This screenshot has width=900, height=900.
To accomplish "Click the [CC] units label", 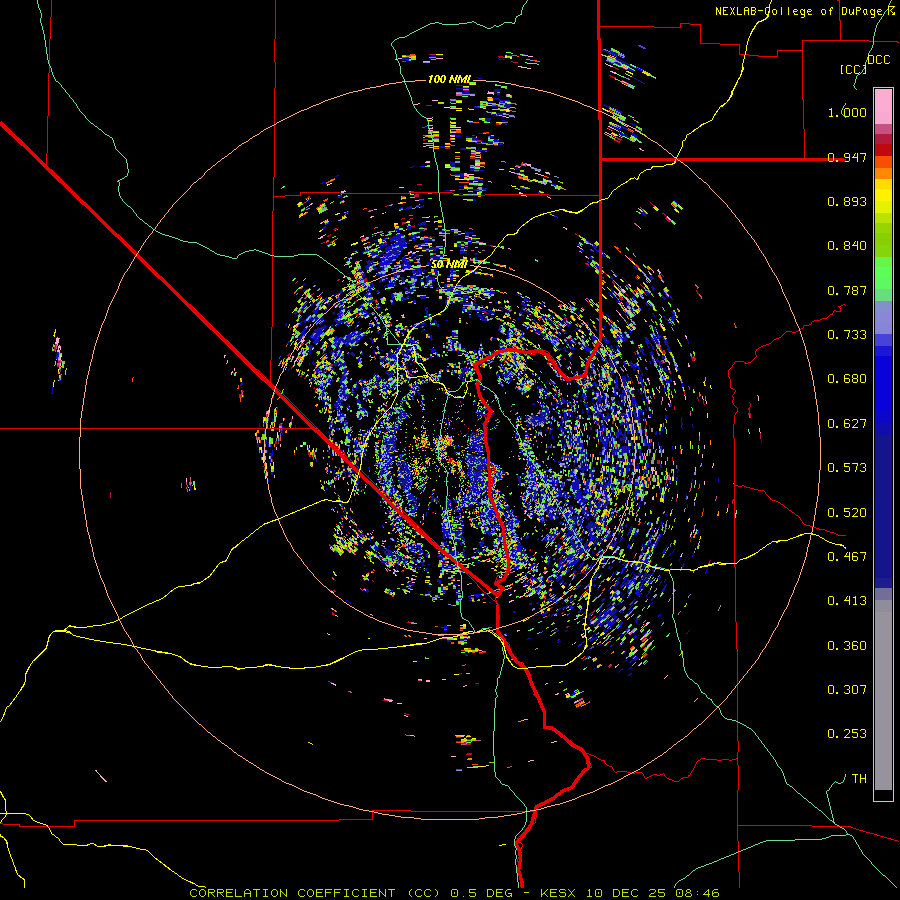I will 853,69.
